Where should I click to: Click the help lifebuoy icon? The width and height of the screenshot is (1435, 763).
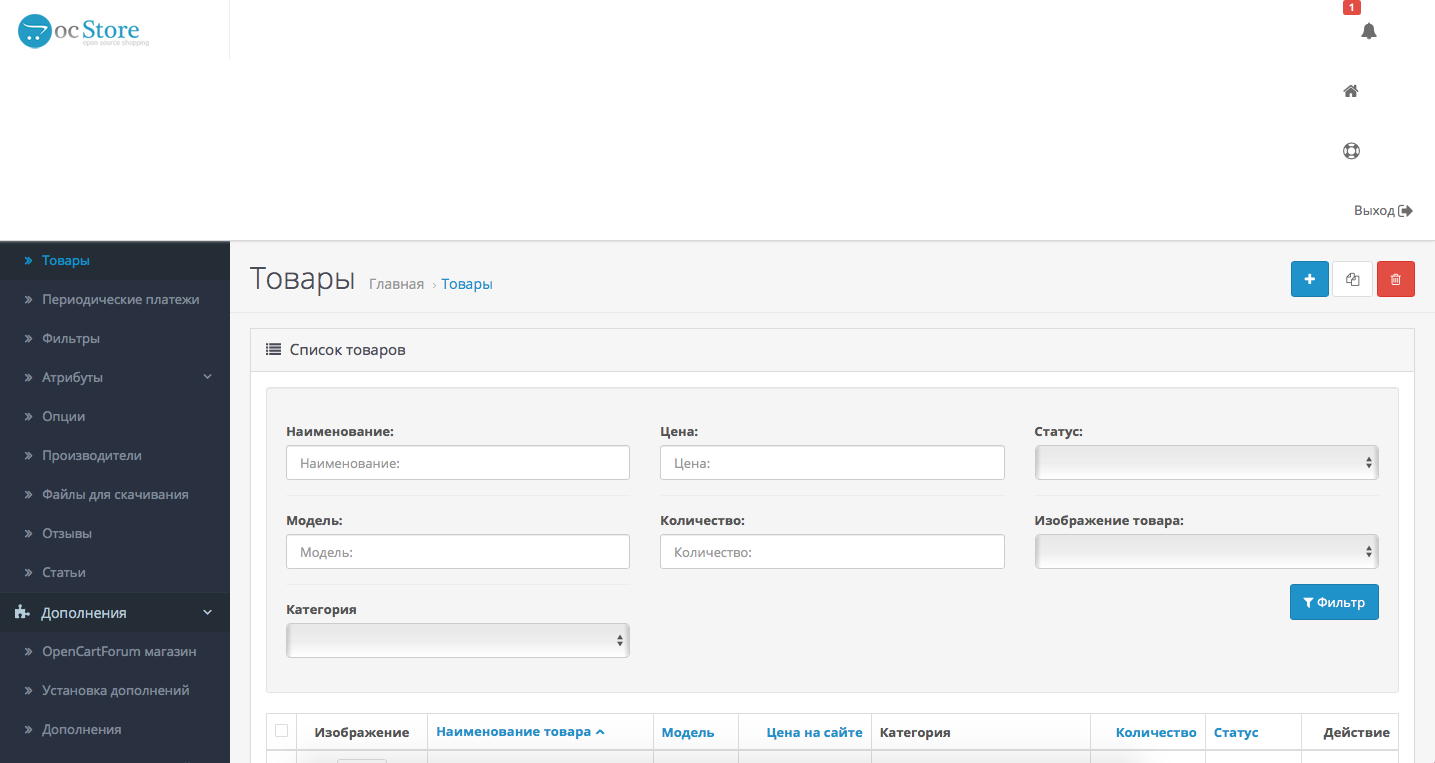coord(1351,151)
